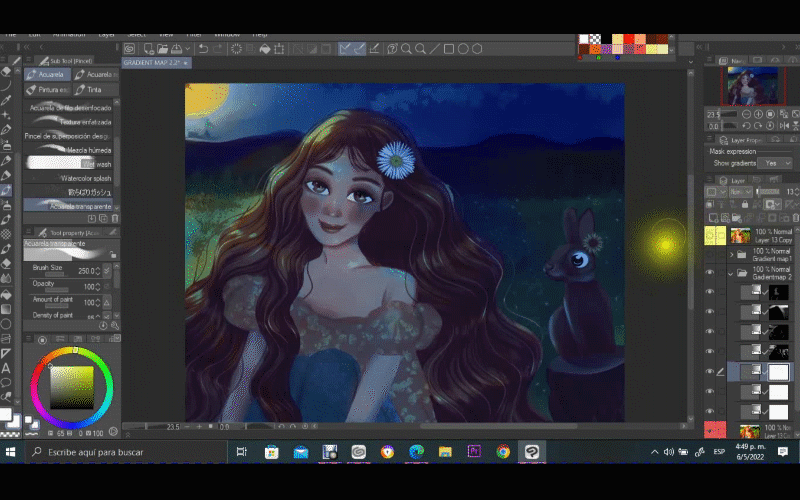This screenshot has width=800, height=500.
Task: Toggle the eye on the selected mask layer
Action: tap(711, 372)
